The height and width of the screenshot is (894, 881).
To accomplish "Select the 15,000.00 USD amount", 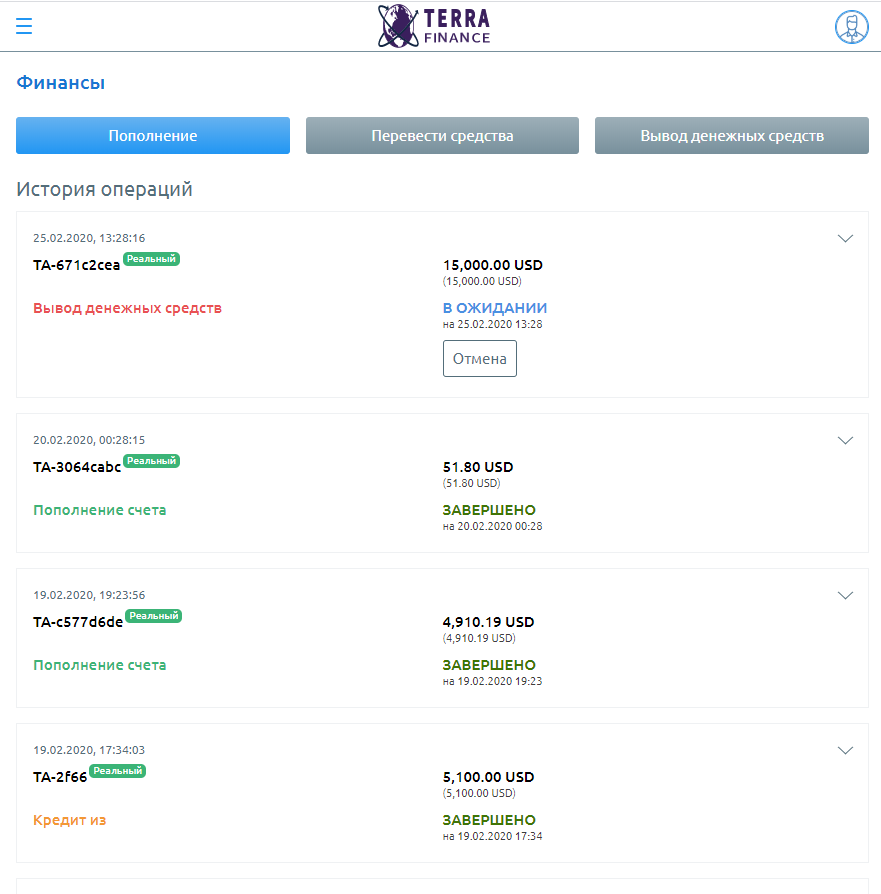I will pyautogui.click(x=493, y=265).
